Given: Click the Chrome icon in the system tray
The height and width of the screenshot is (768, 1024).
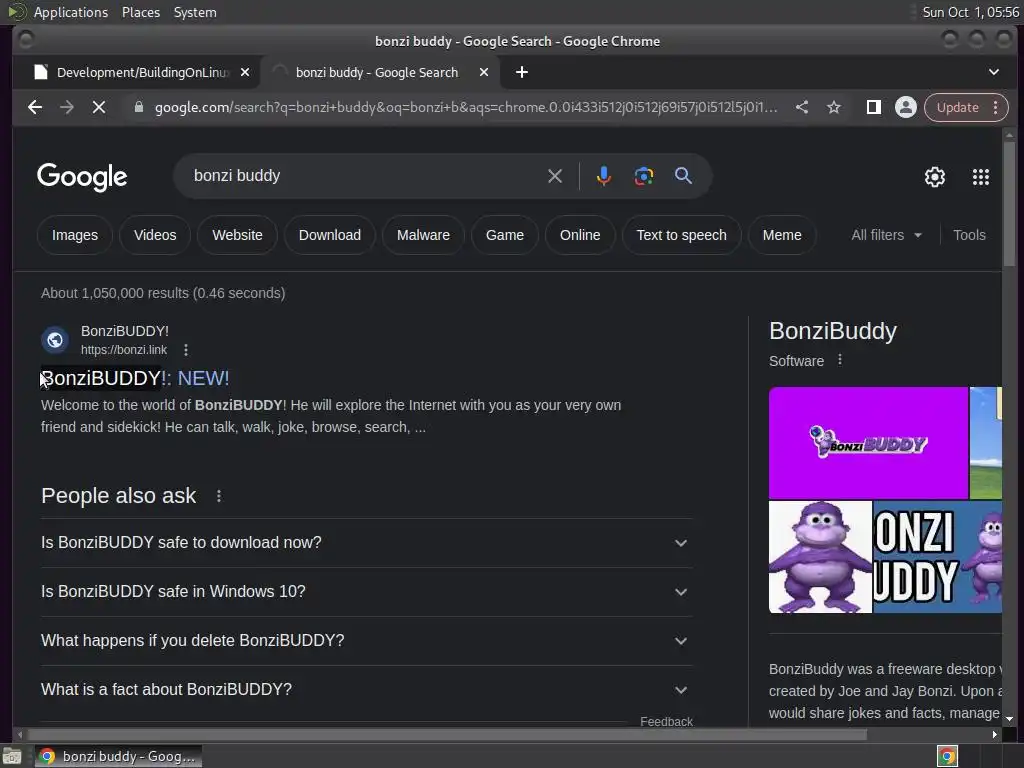Looking at the screenshot, I should point(947,756).
